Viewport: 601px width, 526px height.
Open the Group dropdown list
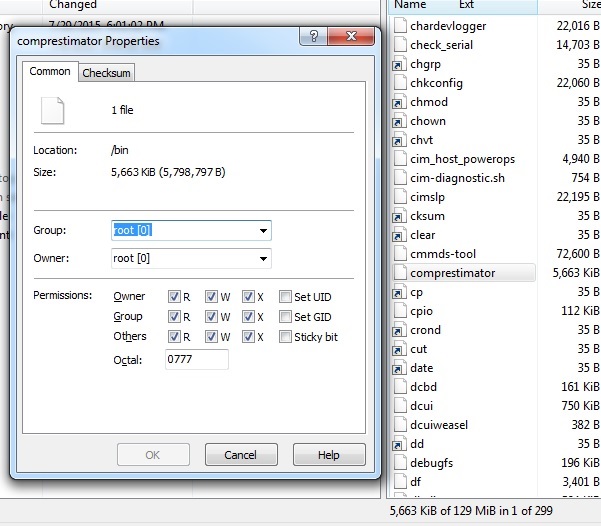[x=263, y=231]
